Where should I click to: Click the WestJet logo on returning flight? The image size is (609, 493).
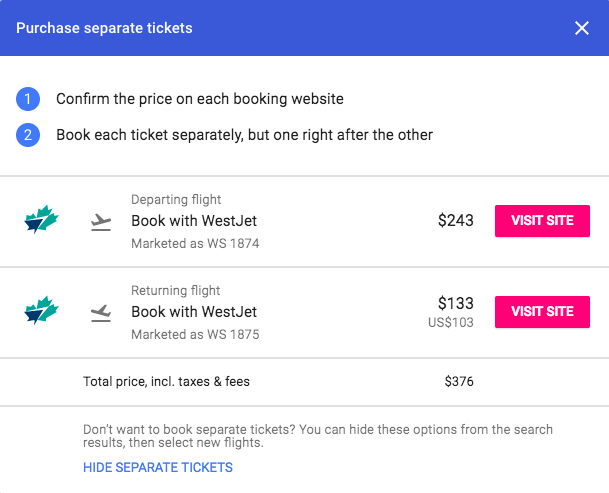pyautogui.click(x=41, y=310)
